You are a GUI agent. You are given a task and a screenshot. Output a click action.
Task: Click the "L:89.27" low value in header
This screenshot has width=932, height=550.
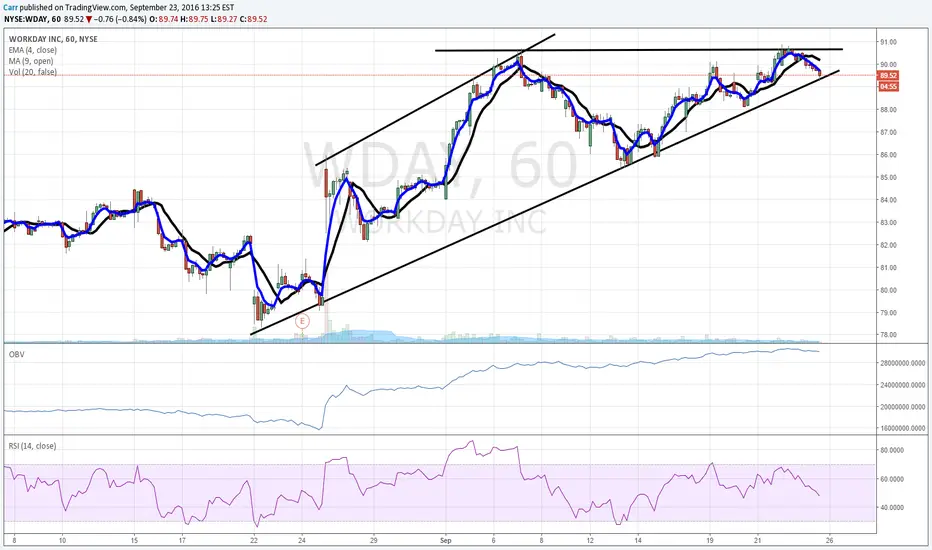pyautogui.click(x=225, y=19)
